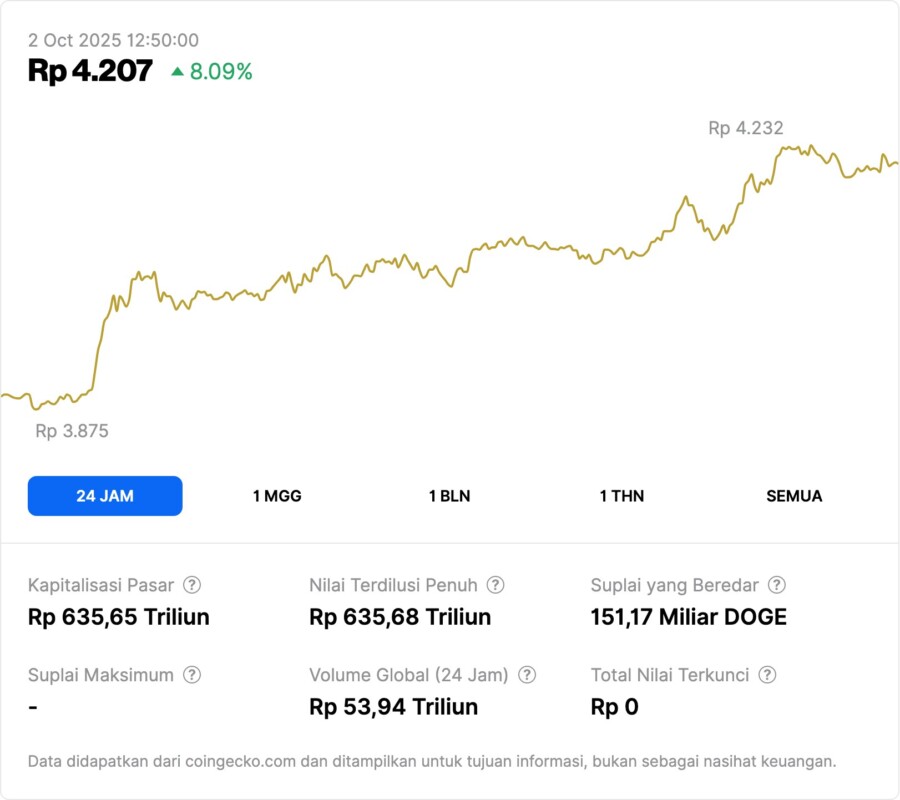The image size is (900, 800).
Task: Click the Rp 53,94 Triliun volume value
Action: coord(394,707)
